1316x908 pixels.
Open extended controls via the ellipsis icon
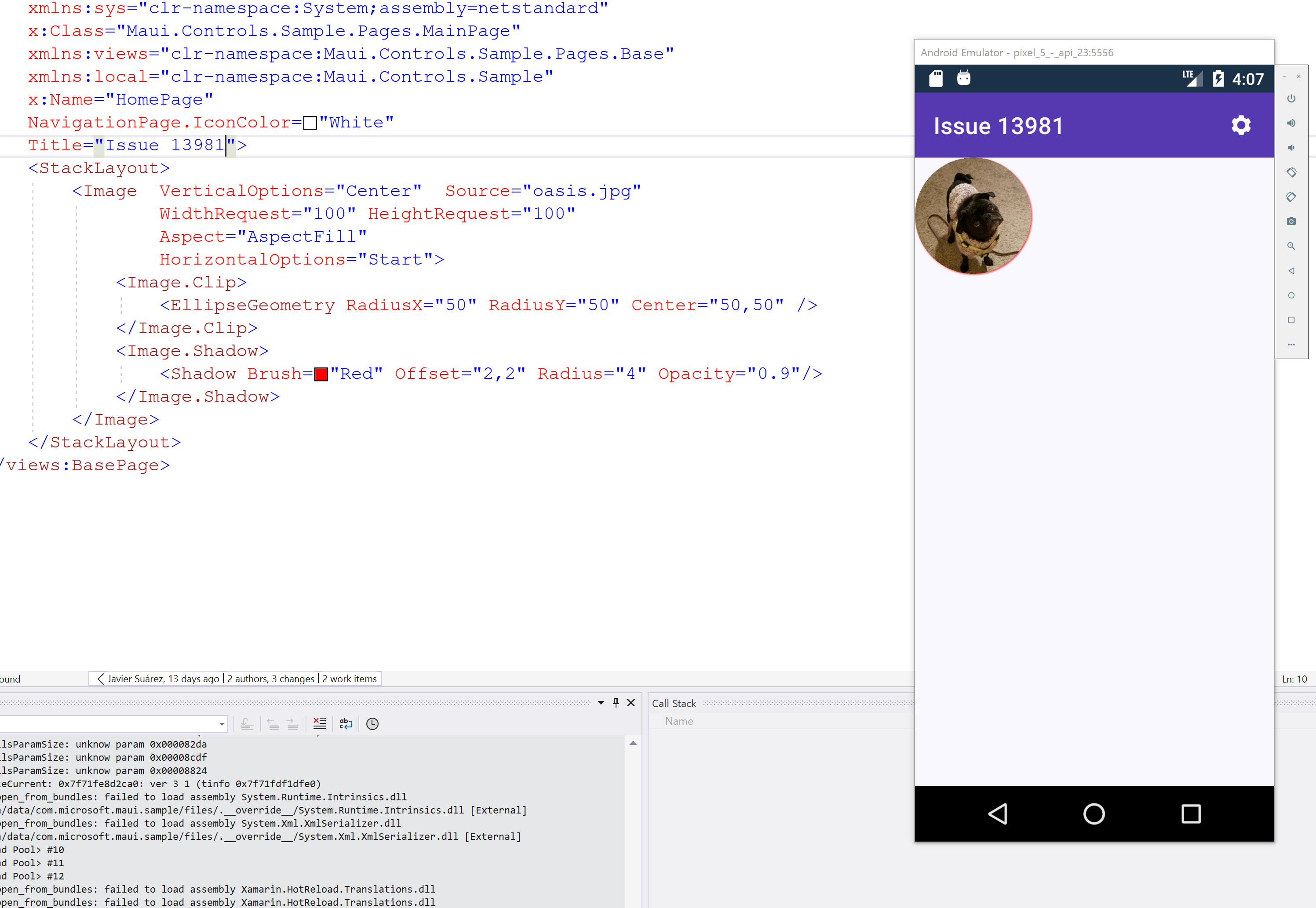(x=1291, y=344)
